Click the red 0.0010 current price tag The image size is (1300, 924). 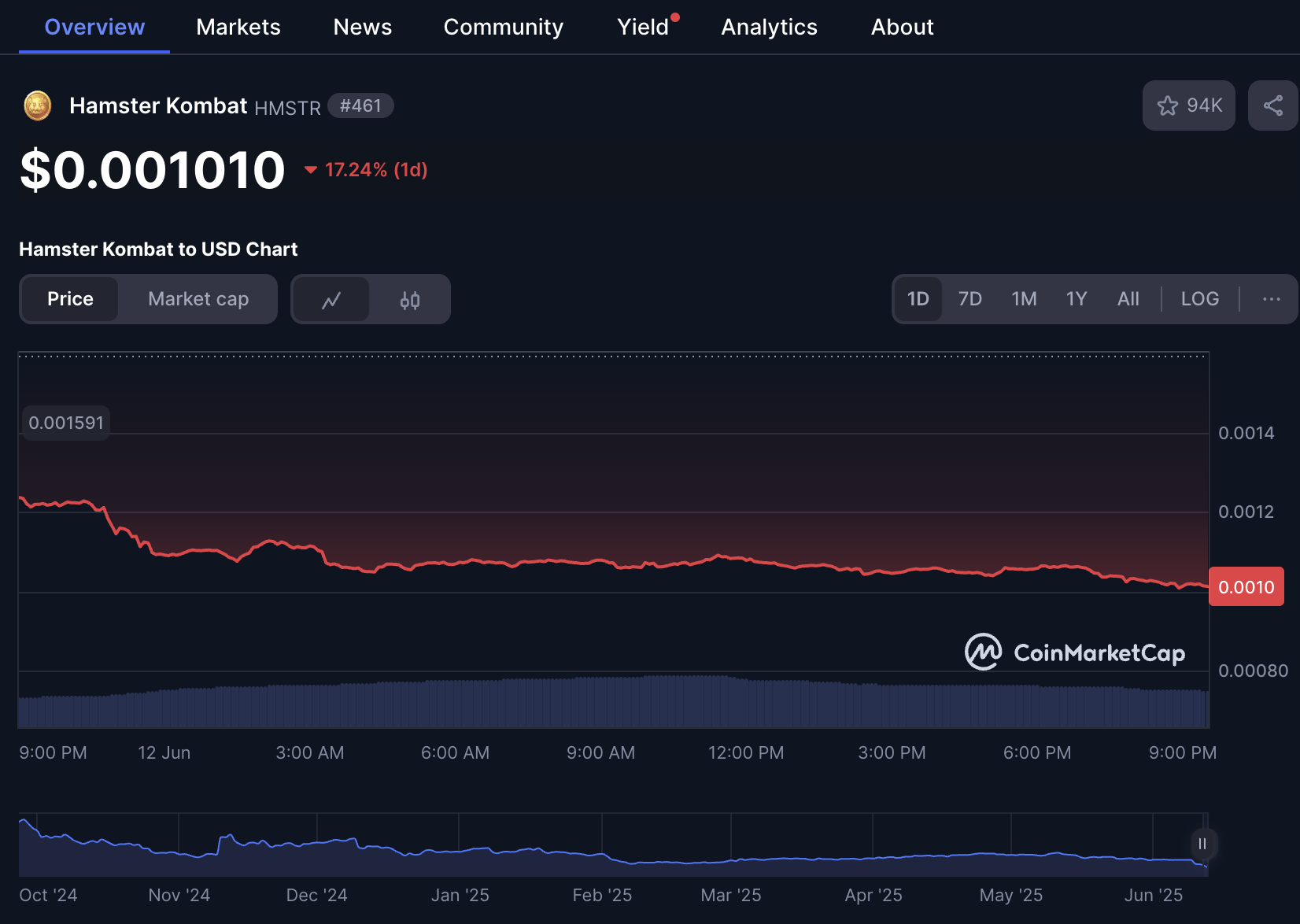(1246, 587)
